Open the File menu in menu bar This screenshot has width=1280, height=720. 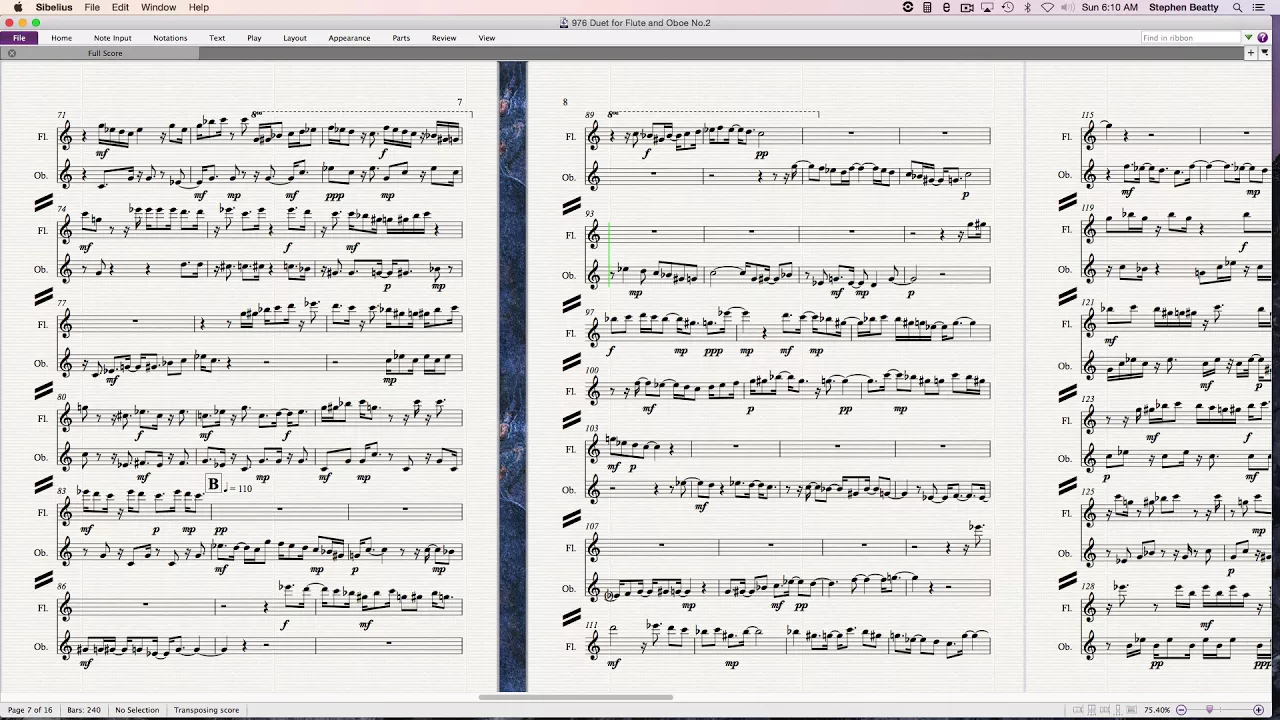coord(92,7)
